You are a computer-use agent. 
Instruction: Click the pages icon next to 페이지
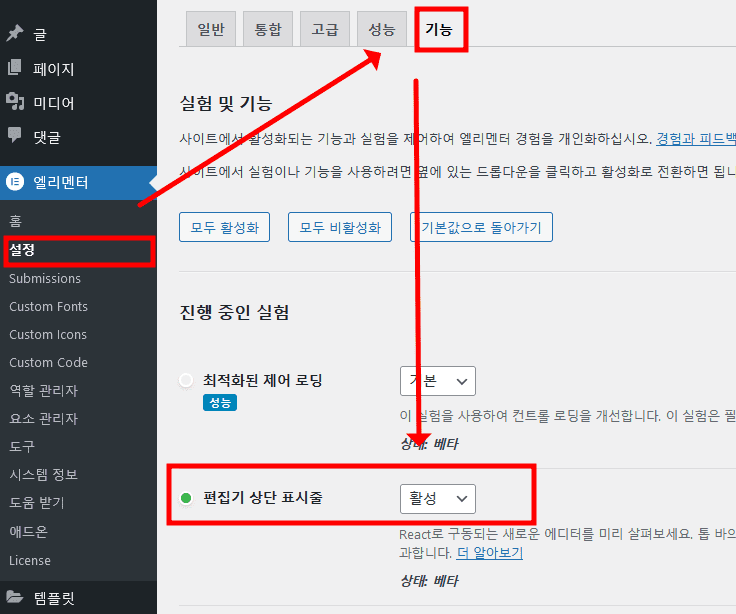[x=15, y=68]
